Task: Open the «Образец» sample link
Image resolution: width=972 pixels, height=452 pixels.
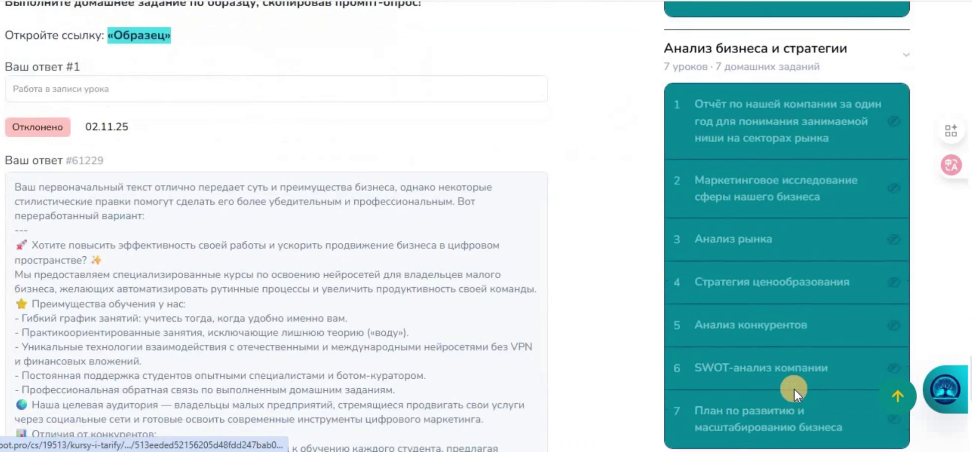Action: click(139, 35)
